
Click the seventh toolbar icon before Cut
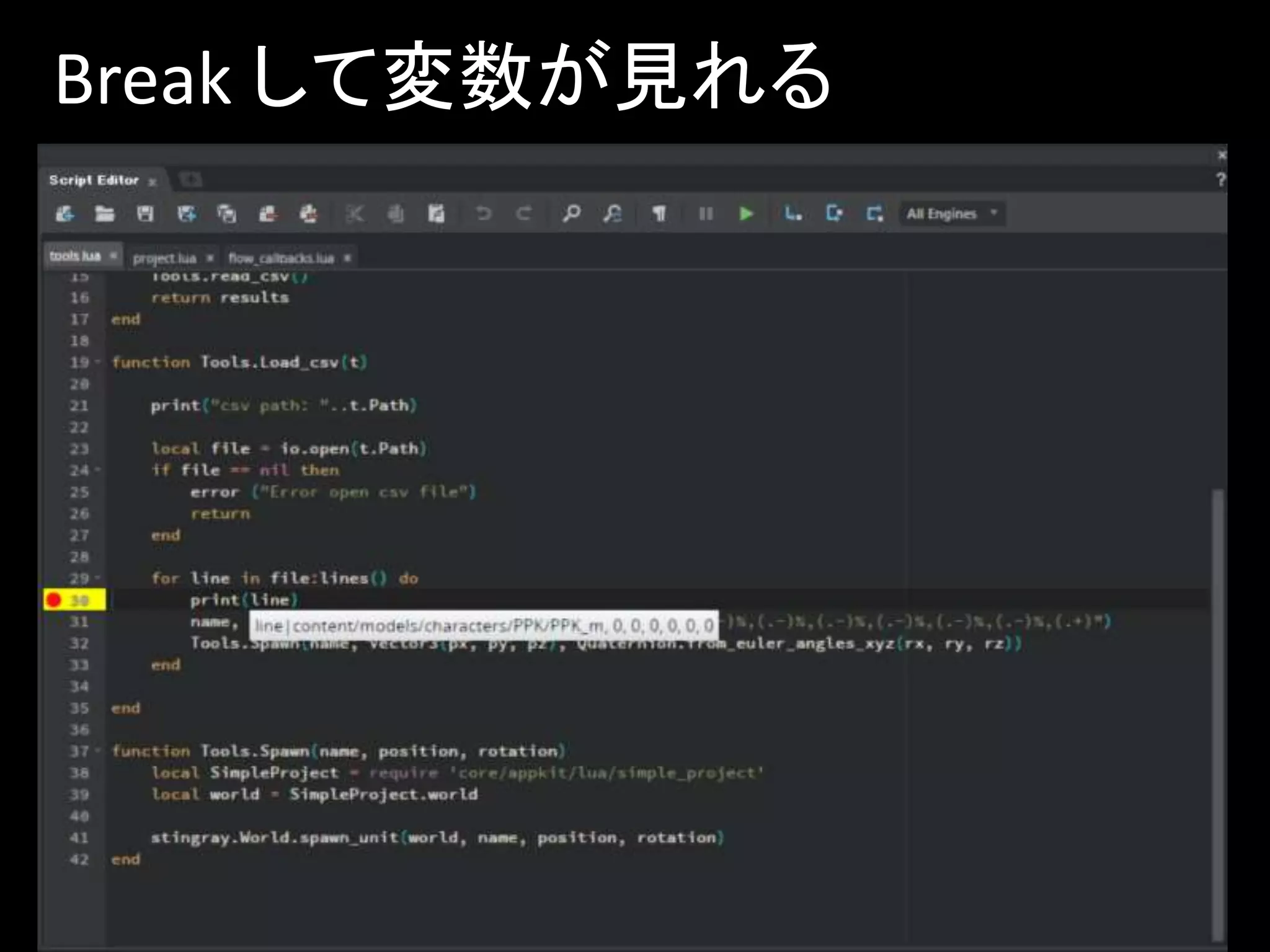click(308, 214)
